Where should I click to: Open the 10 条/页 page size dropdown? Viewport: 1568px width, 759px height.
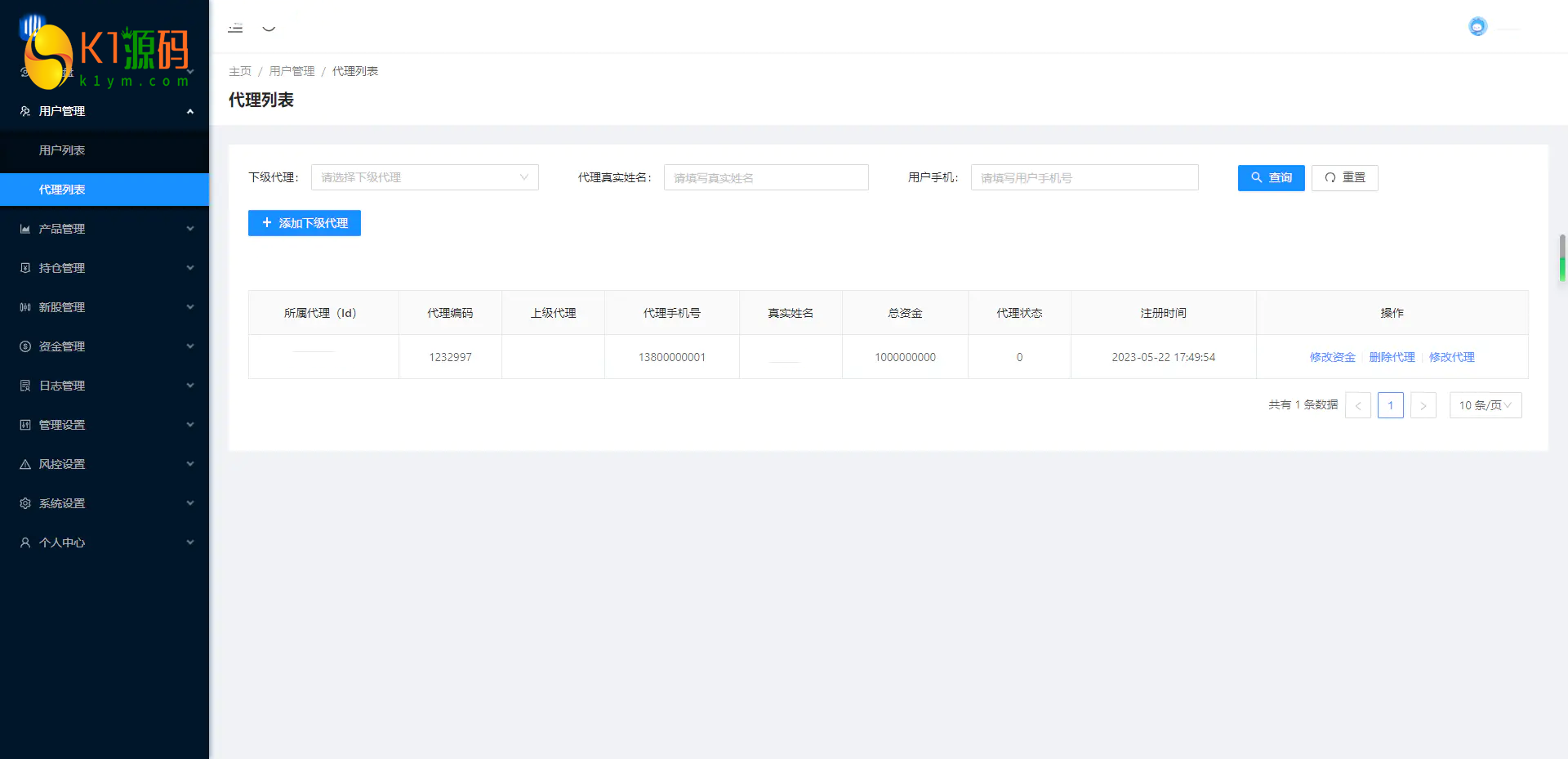click(x=1485, y=405)
